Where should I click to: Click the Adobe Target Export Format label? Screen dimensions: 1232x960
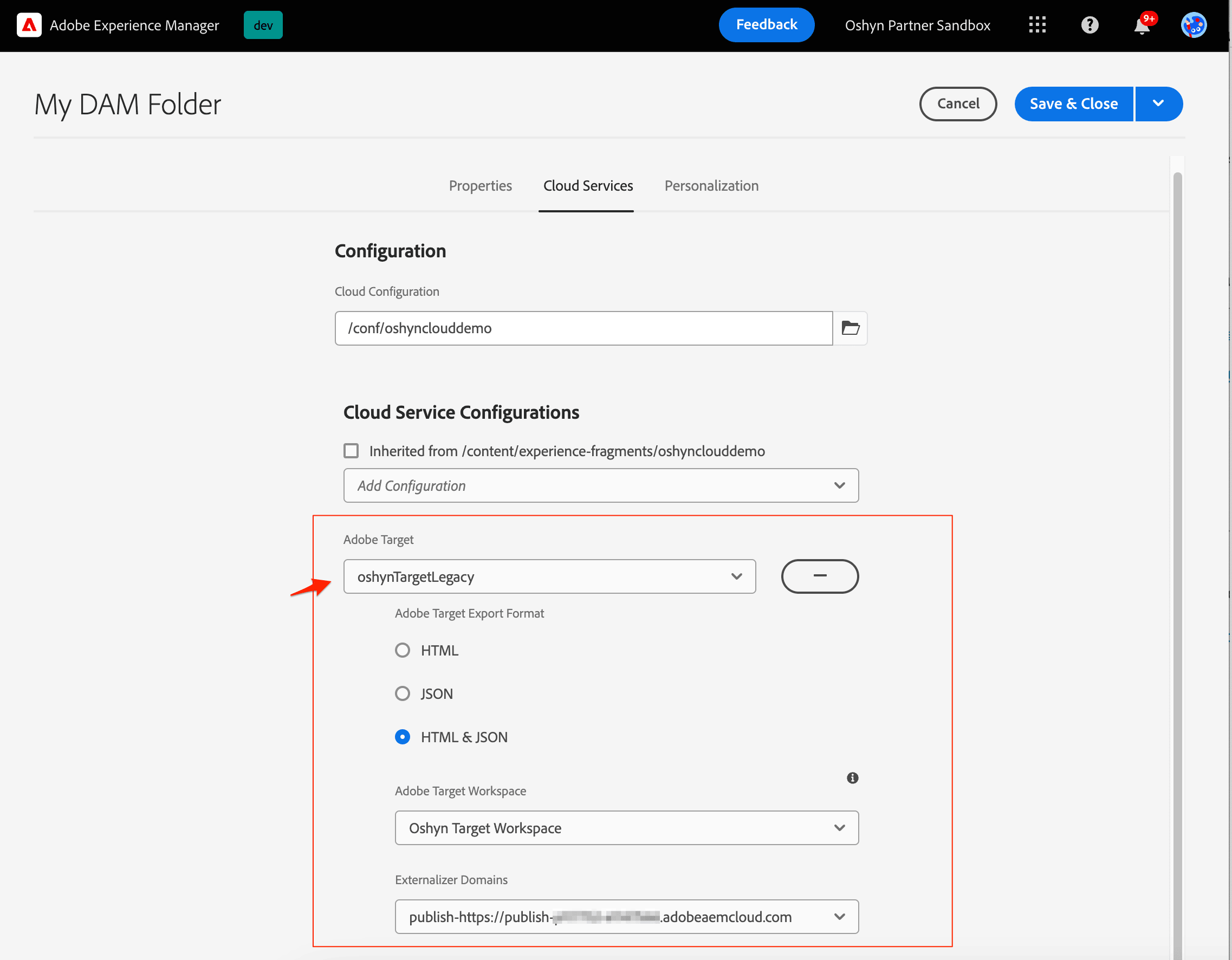(x=469, y=613)
